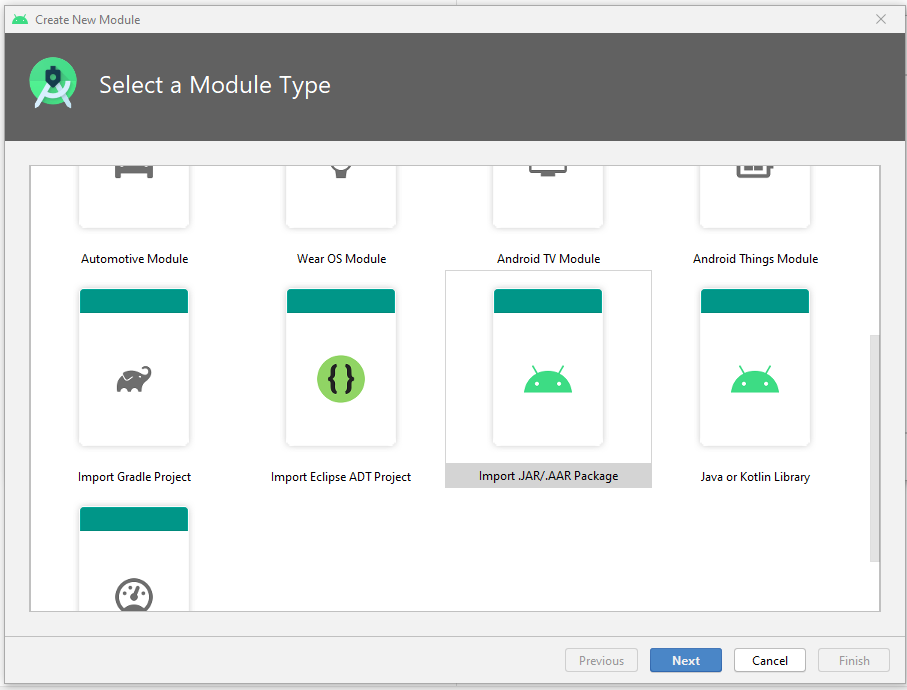Select the Automotive Module card icon
The image size is (907, 690).
click(x=134, y=172)
